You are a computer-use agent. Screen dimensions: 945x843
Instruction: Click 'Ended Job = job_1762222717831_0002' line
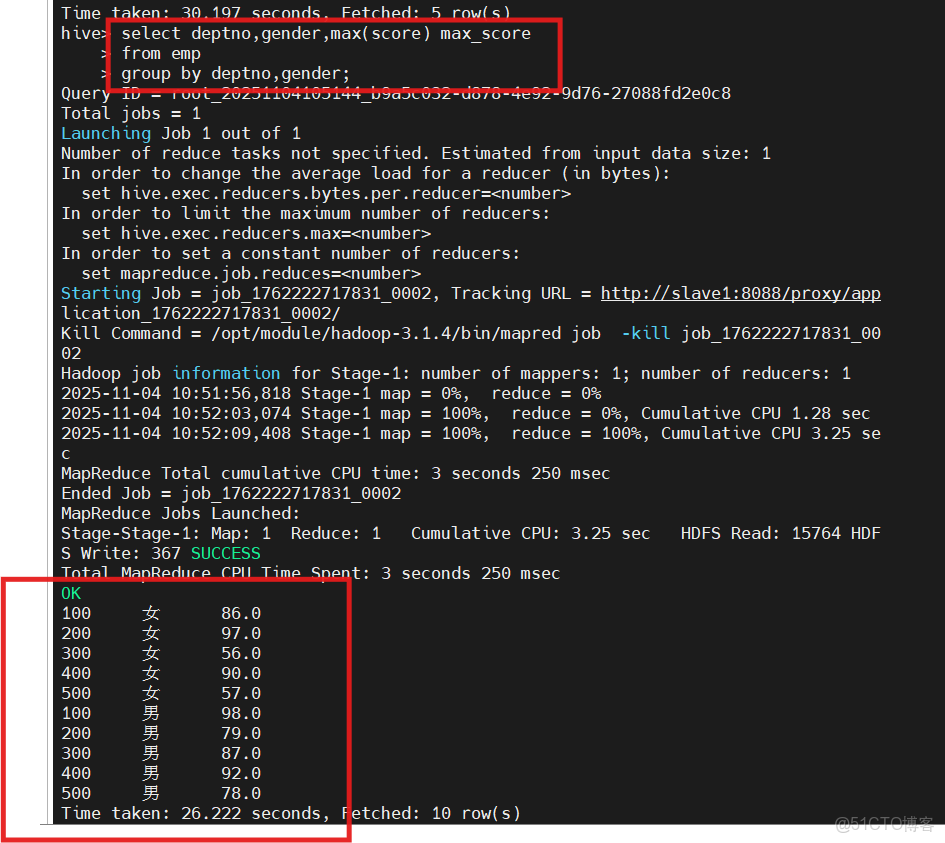tap(231, 494)
